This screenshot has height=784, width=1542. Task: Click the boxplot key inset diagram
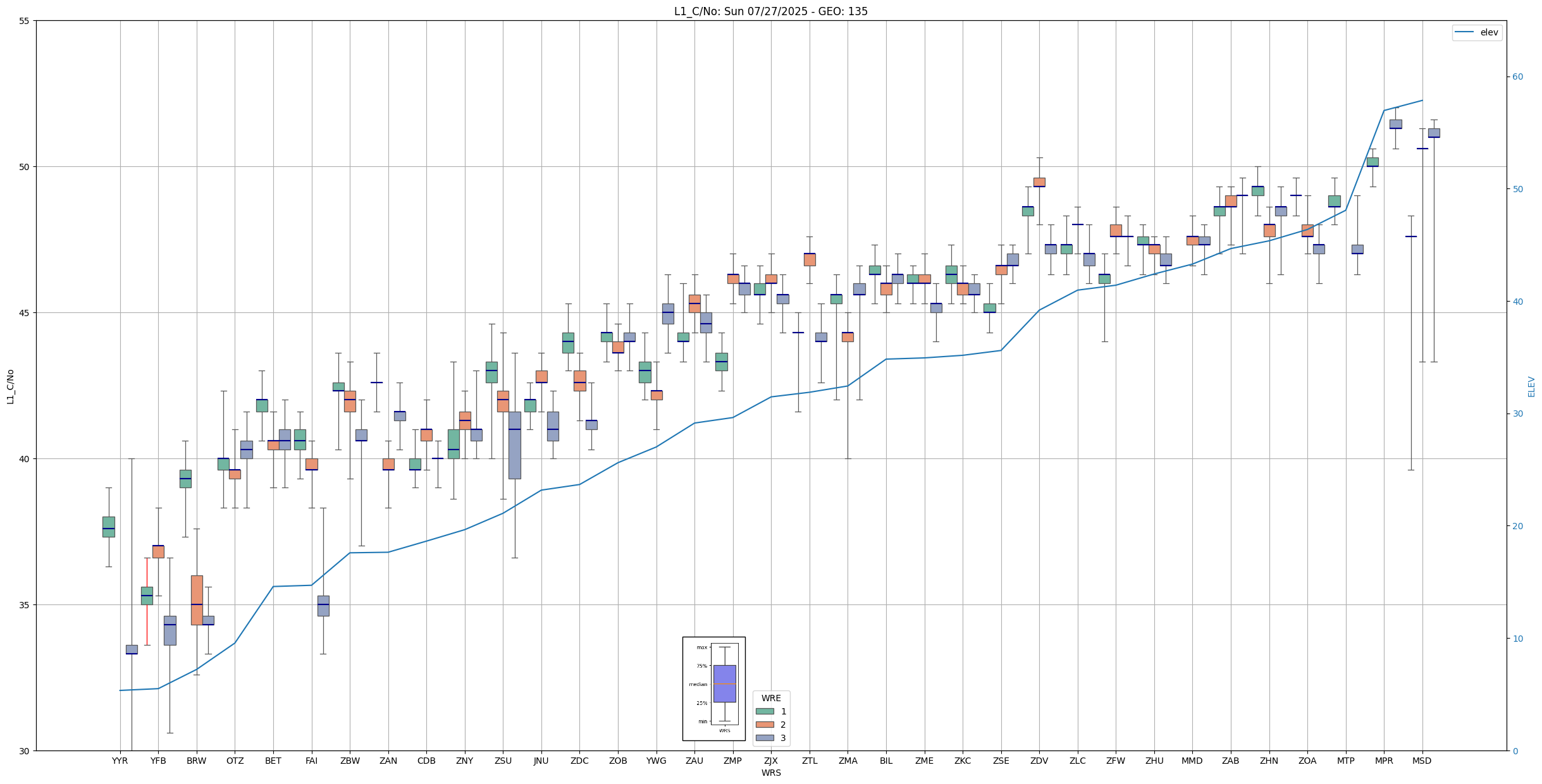[x=713, y=688]
